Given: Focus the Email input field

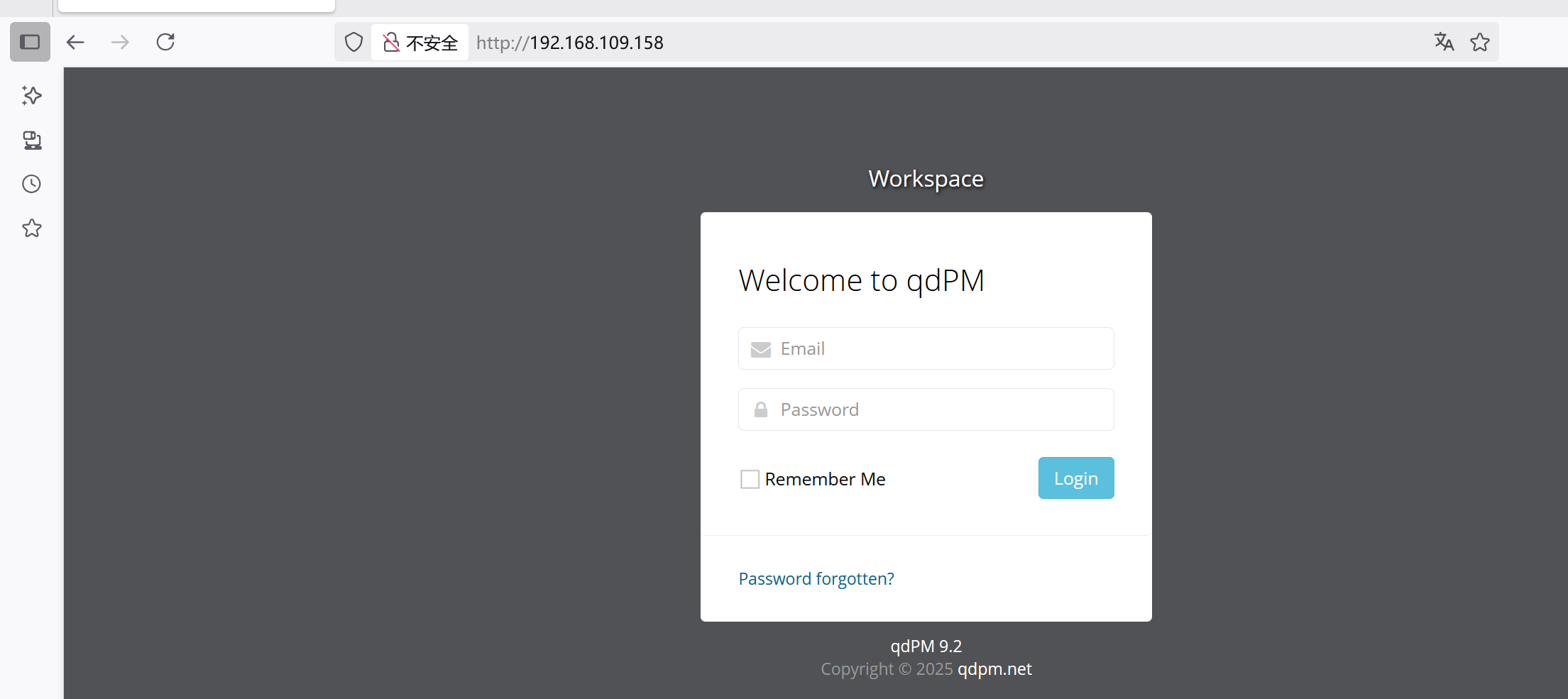Looking at the screenshot, I should pyautogui.click(x=926, y=348).
